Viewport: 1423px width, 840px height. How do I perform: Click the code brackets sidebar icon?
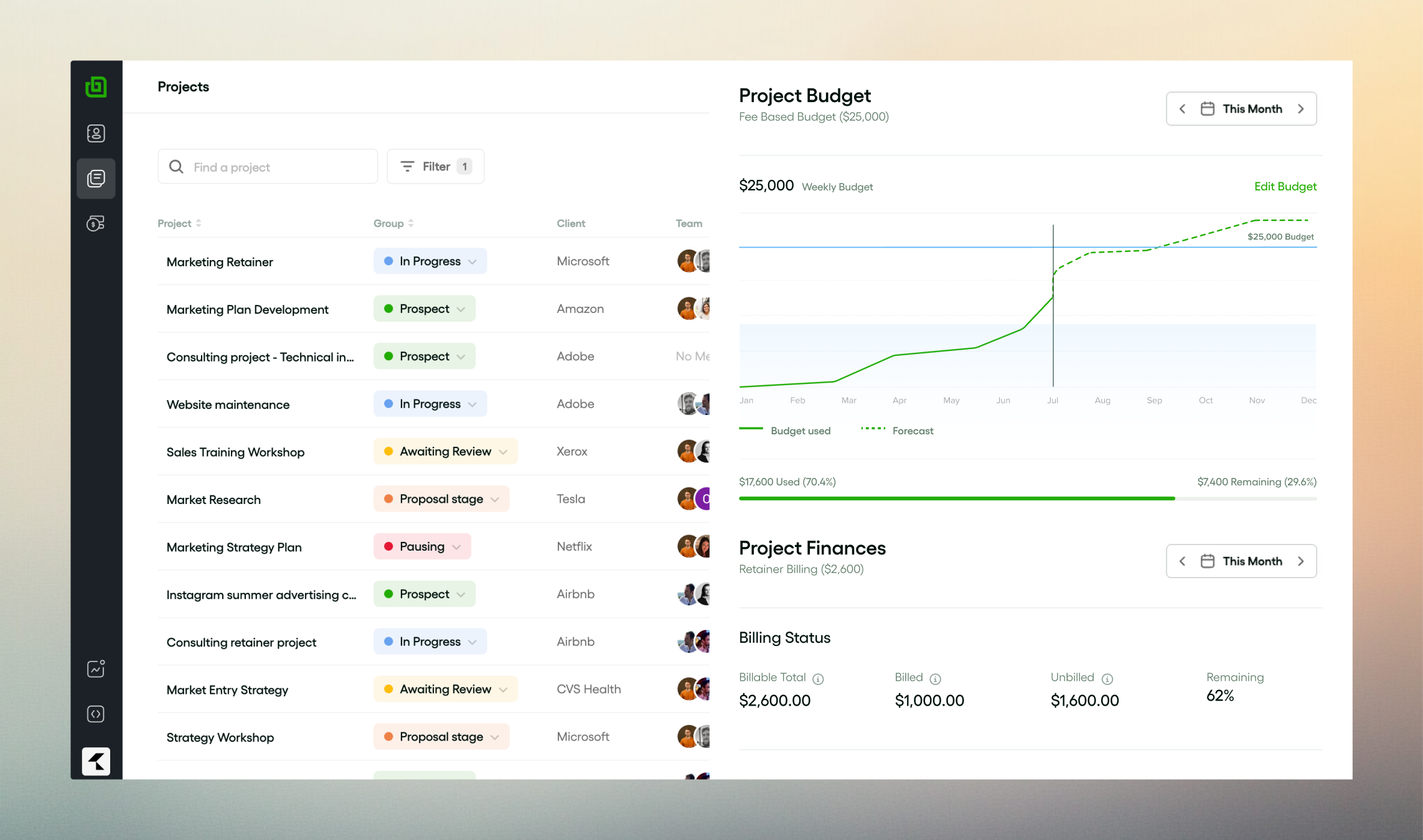(96, 714)
